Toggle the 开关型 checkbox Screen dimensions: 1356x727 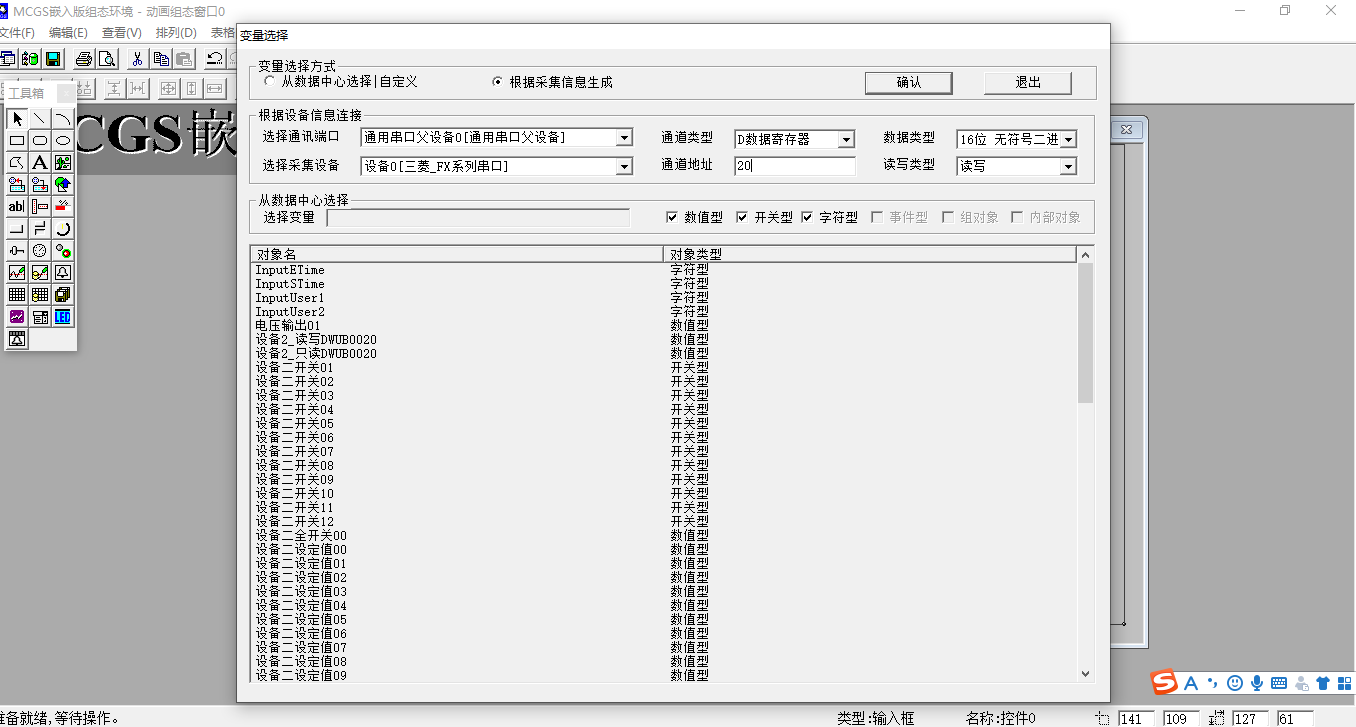(742, 217)
